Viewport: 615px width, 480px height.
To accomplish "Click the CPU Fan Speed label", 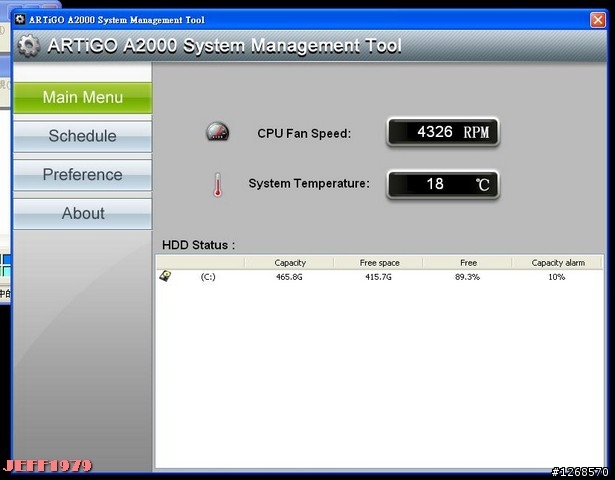I will [304, 133].
